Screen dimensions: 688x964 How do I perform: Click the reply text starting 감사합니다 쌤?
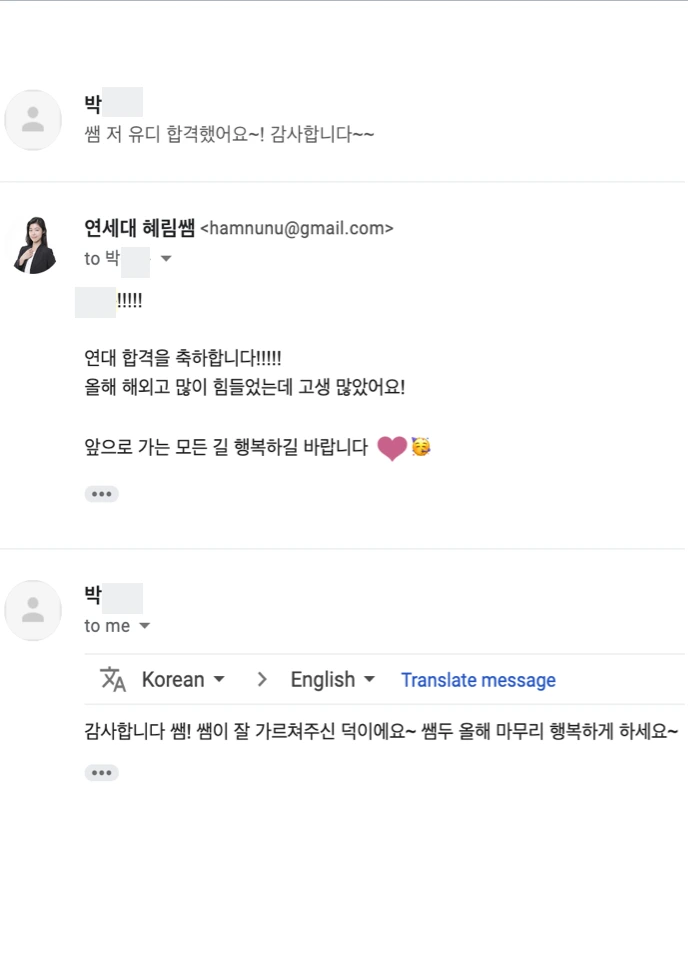tap(381, 731)
